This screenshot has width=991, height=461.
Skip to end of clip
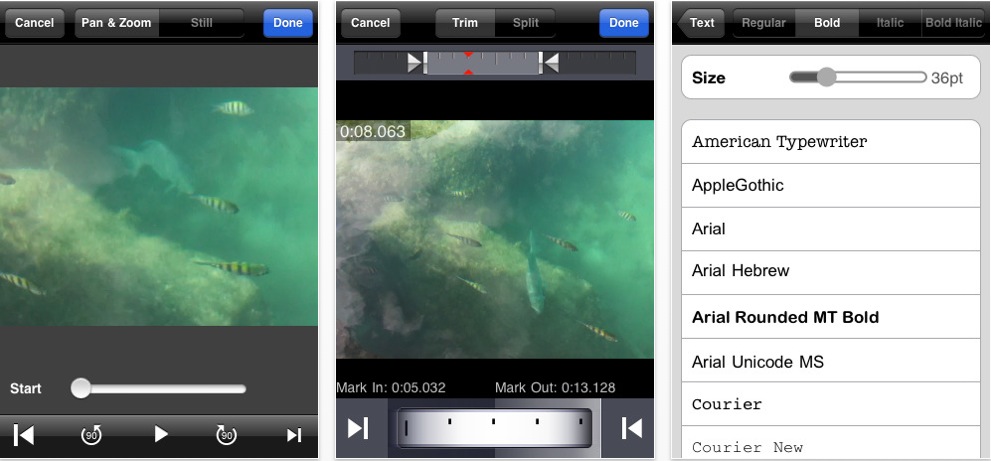coord(294,434)
